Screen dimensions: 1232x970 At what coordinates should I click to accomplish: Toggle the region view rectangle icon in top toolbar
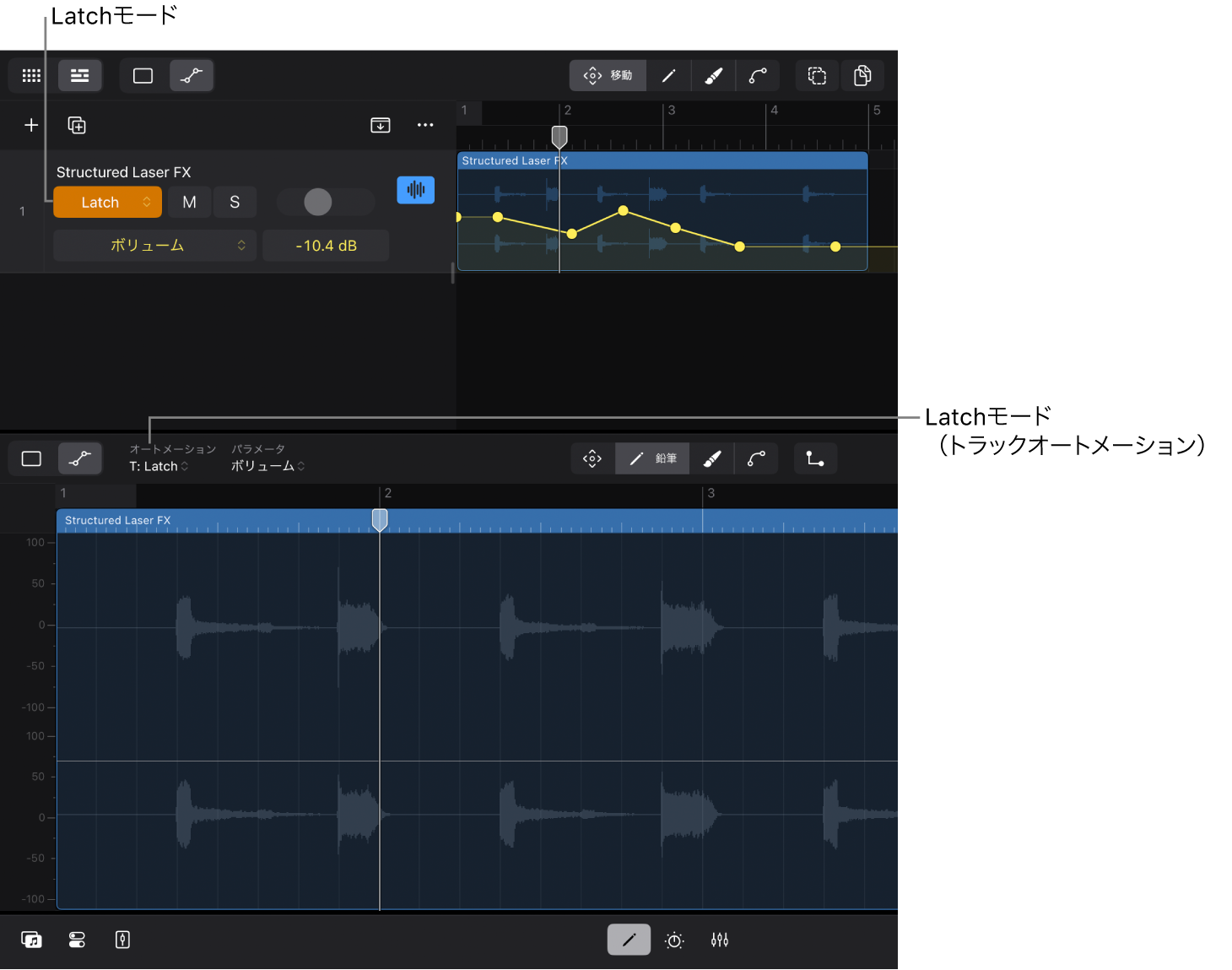coord(143,76)
